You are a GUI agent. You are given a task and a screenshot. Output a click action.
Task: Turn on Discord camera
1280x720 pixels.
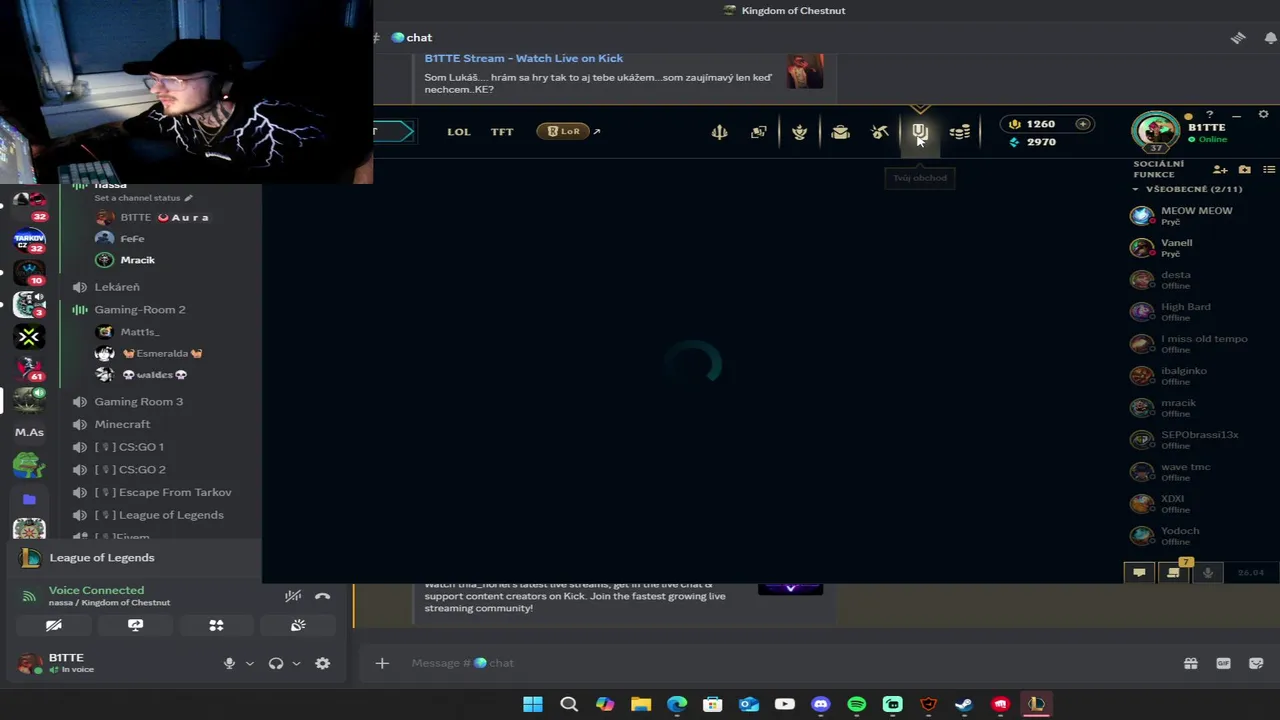pyautogui.click(x=54, y=625)
